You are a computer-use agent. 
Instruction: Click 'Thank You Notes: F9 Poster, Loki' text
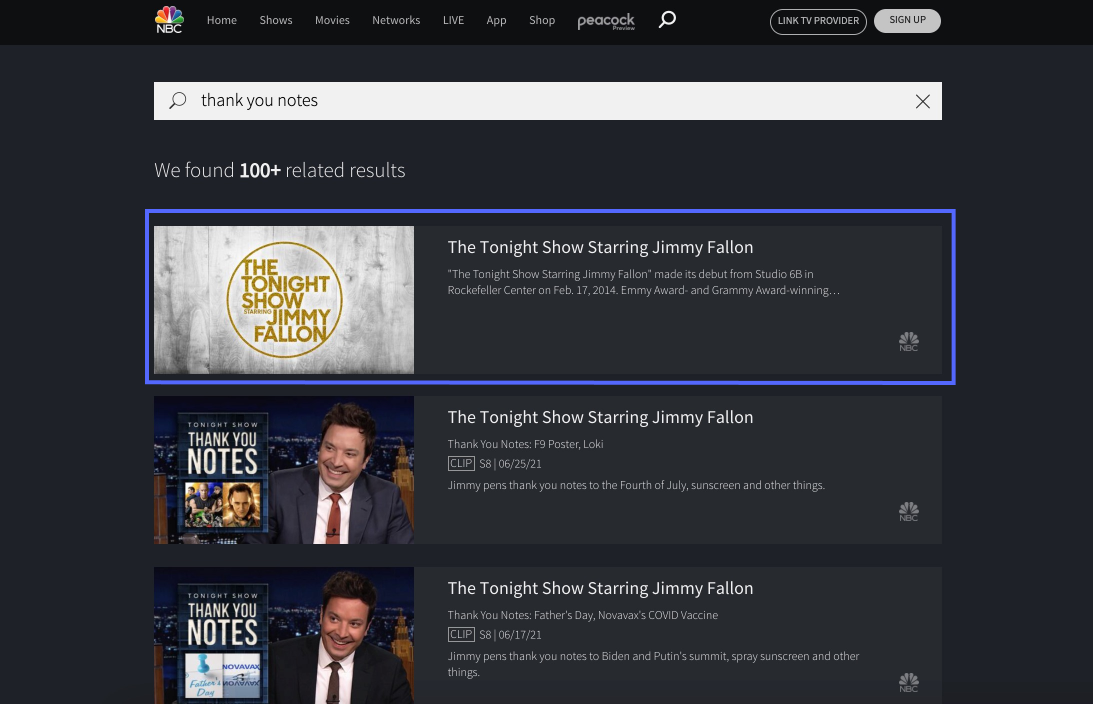526,444
